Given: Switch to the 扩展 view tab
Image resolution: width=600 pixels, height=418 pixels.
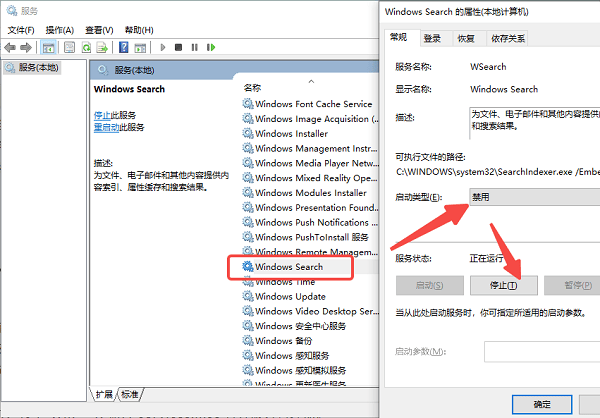Looking at the screenshot, I should [x=104, y=394].
